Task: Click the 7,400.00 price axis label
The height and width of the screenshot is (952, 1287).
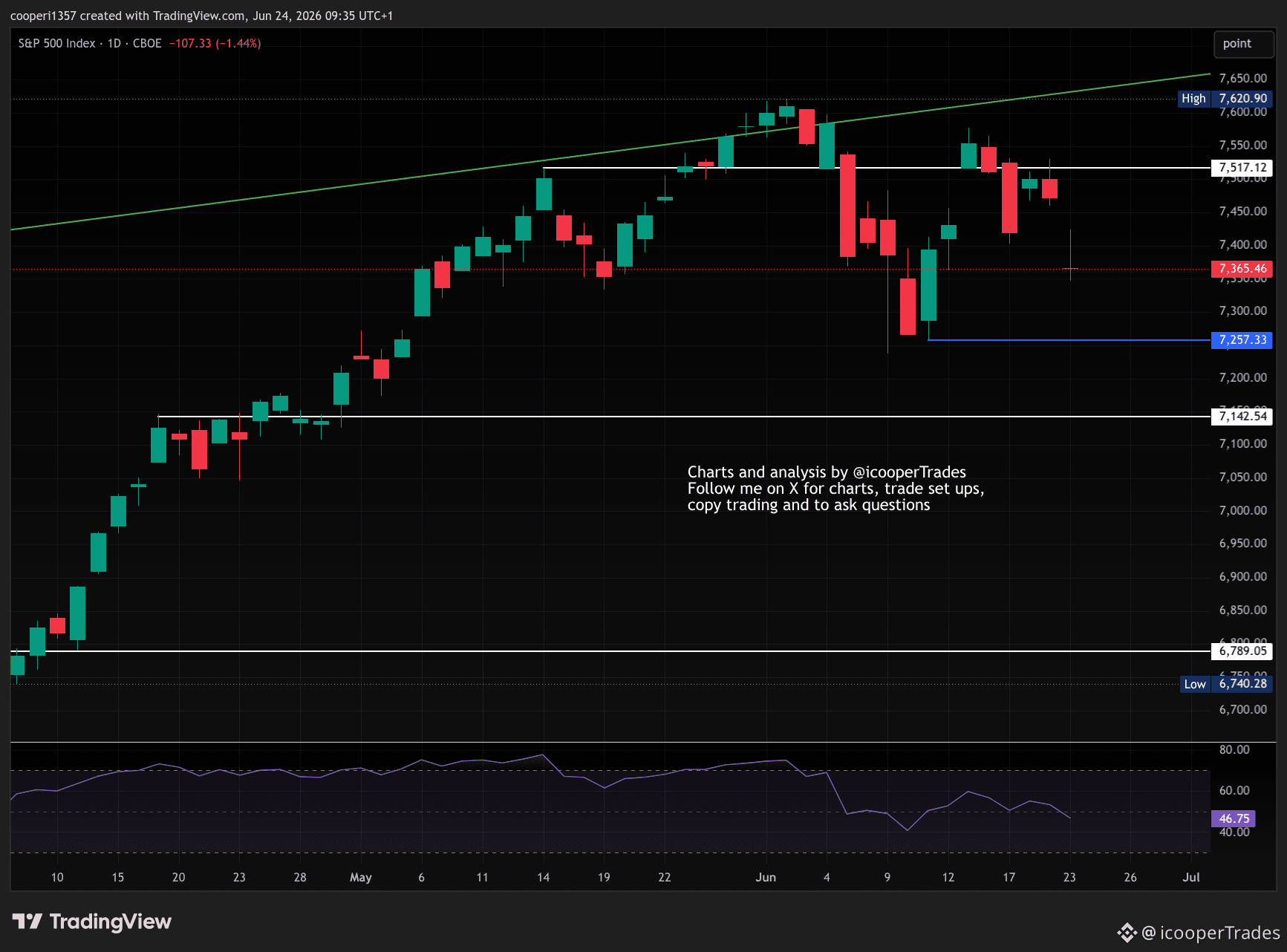Action: click(1243, 244)
